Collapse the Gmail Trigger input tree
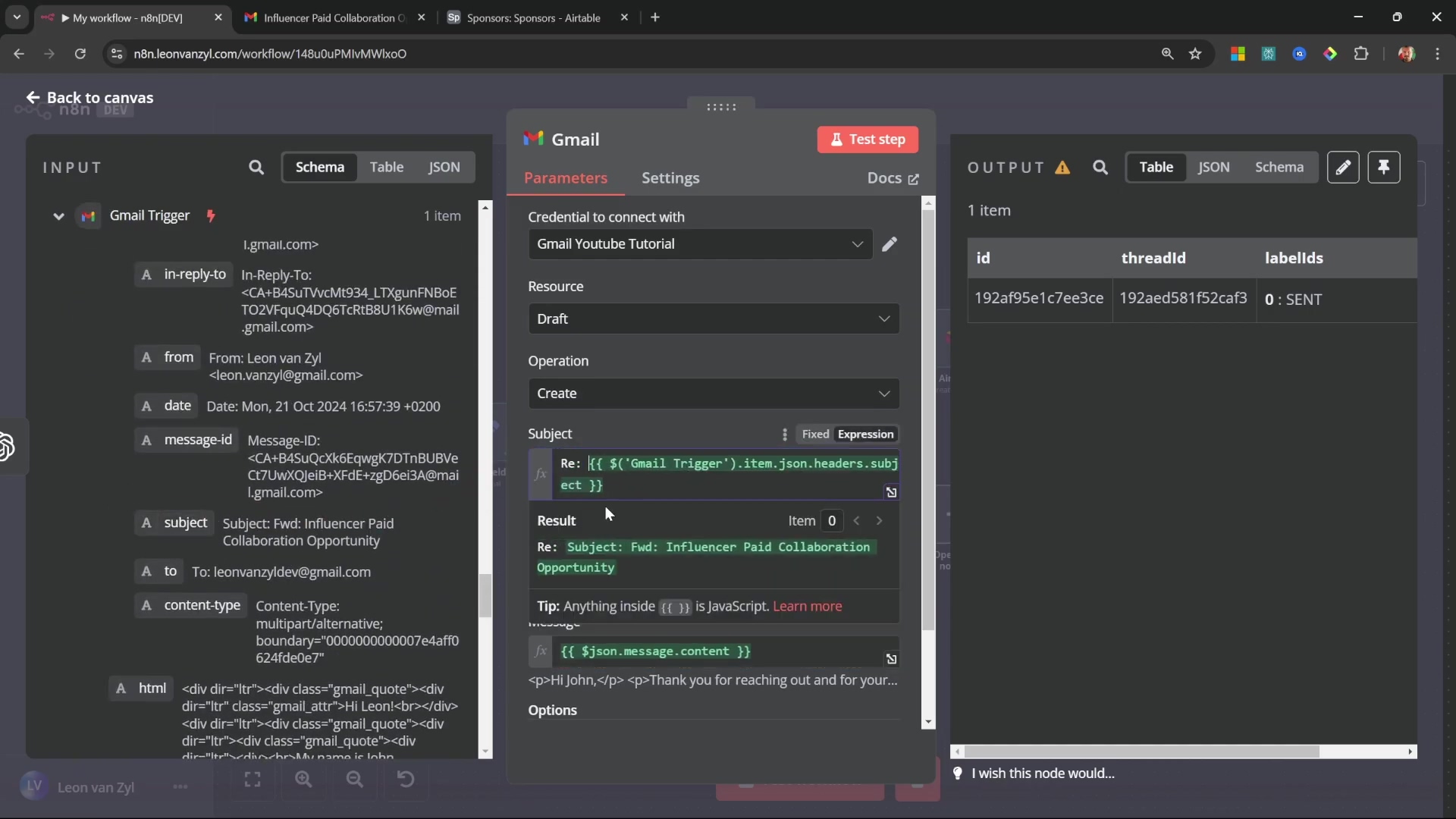The width and height of the screenshot is (1456, 819). tap(58, 216)
